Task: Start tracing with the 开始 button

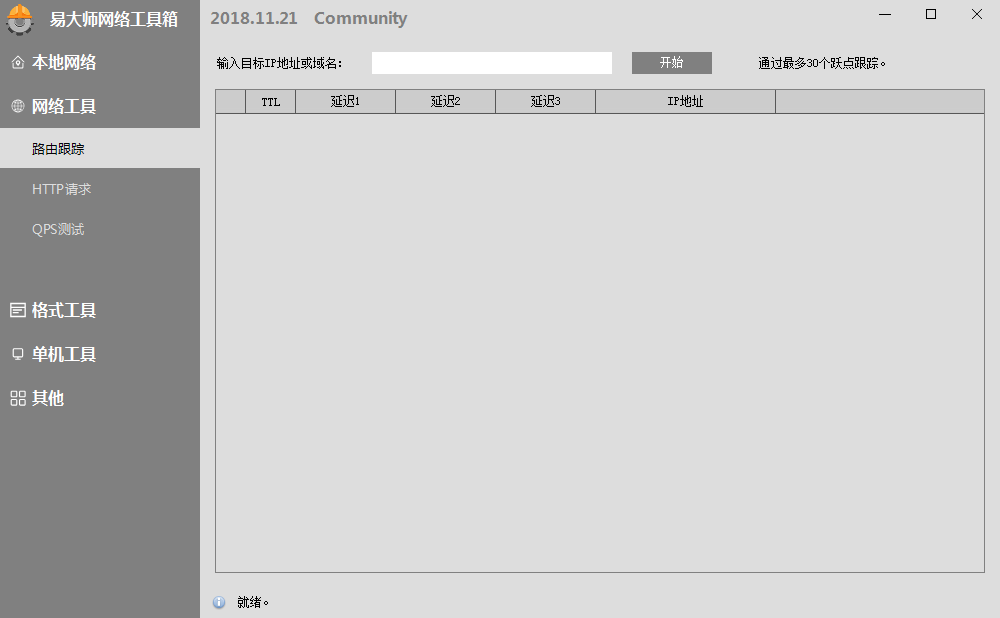Action: coord(672,63)
